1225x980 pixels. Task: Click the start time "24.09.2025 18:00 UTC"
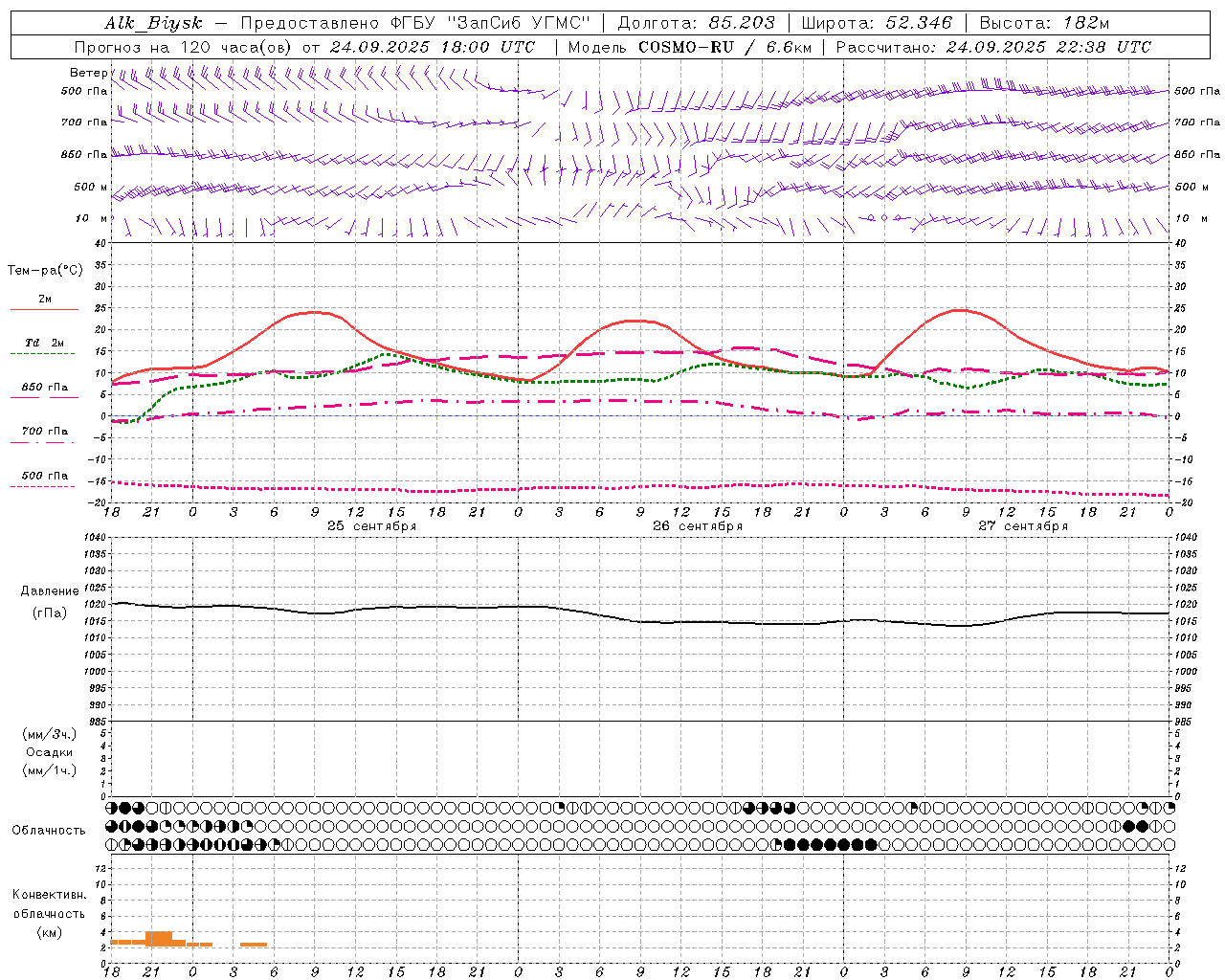[x=432, y=47]
